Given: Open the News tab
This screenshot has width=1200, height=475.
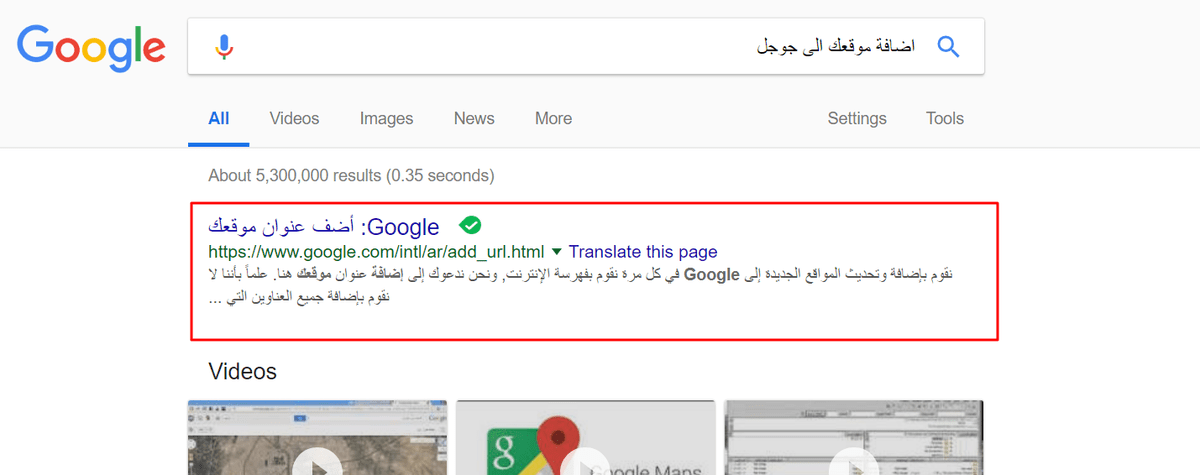Looking at the screenshot, I should coord(474,118).
